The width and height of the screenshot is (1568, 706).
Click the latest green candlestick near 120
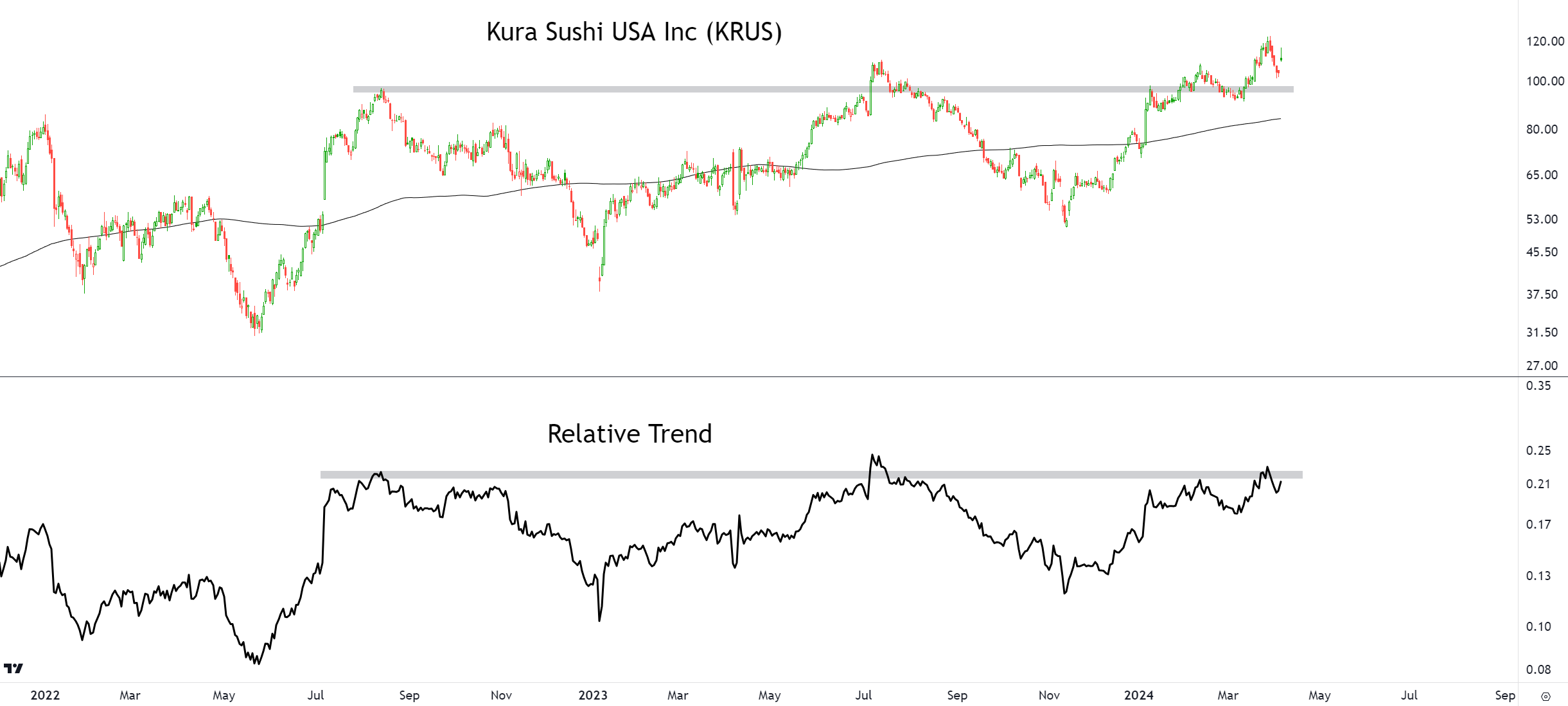[x=1281, y=55]
